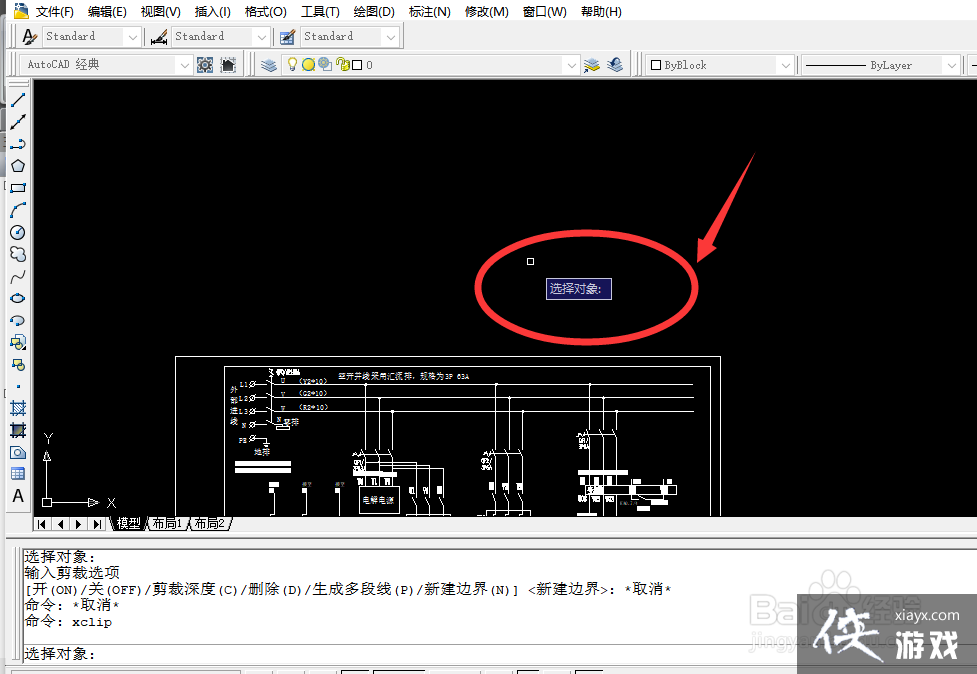Toggle freeze for layer 0
977x674 pixels.
(307, 63)
